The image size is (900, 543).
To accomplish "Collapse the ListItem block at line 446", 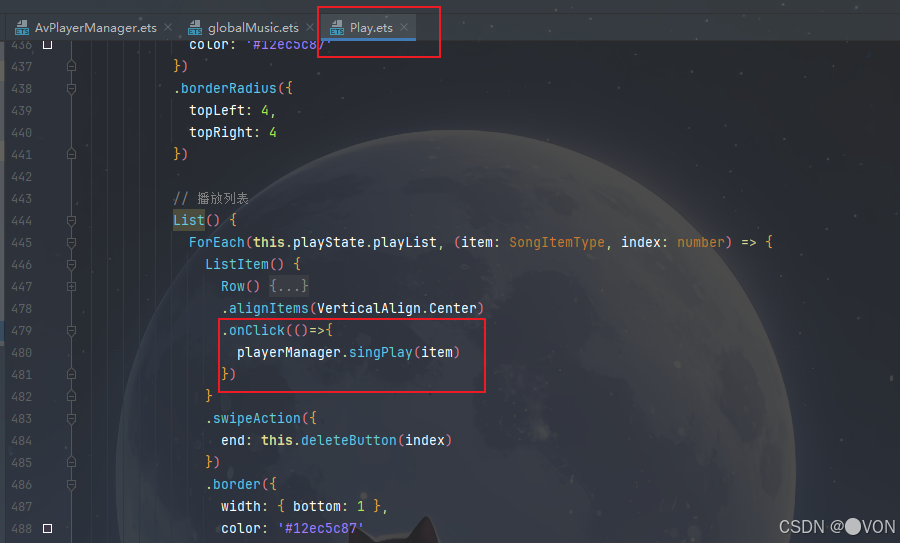I will (x=71, y=265).
